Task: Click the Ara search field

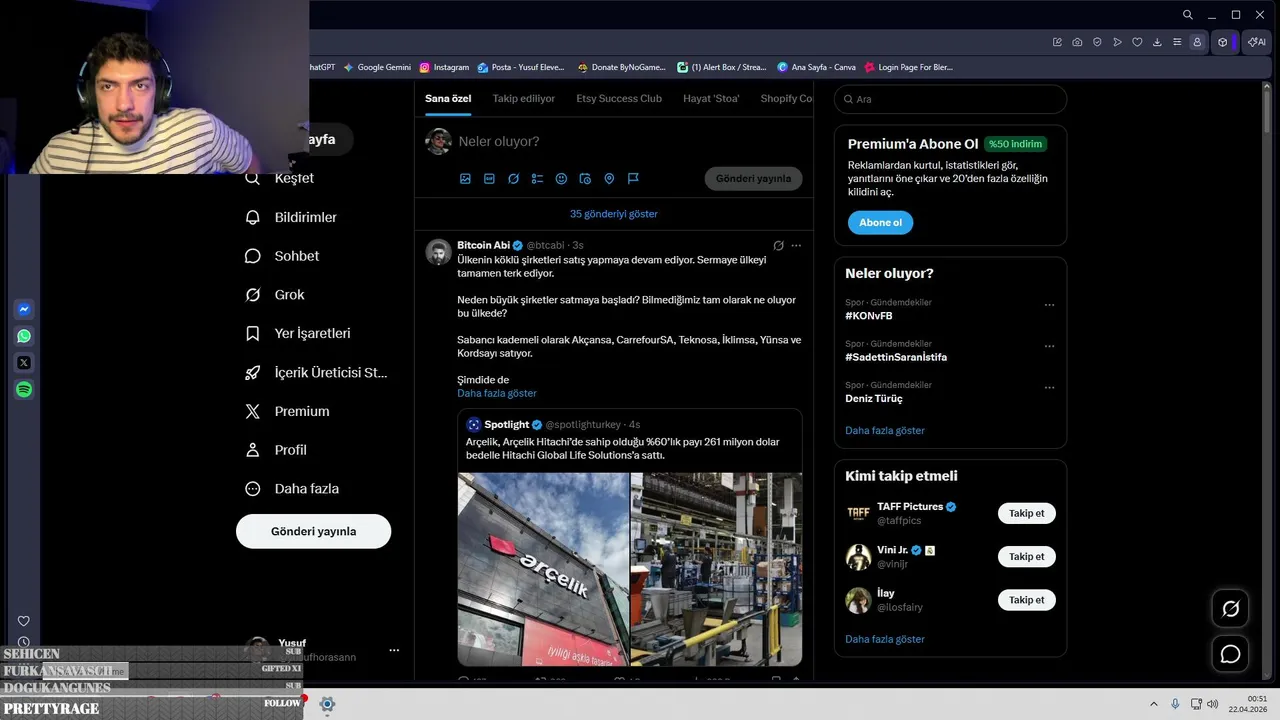Action: [x=950, y=99]
